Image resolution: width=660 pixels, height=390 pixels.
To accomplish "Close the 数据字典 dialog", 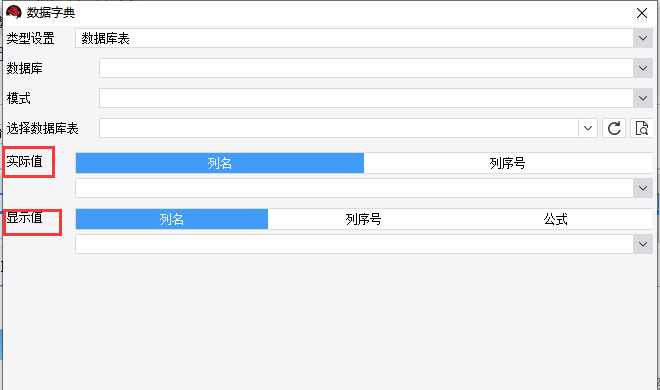I will tap(642, 13).
